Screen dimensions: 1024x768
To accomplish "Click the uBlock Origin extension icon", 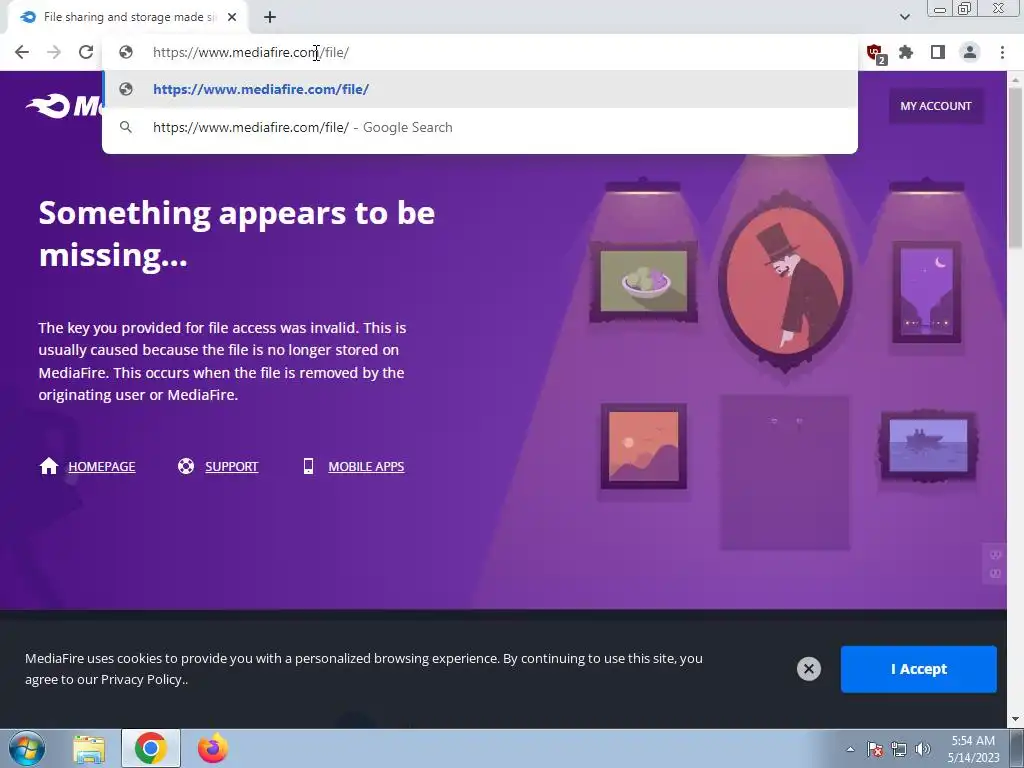I will [x=875, y=54].
